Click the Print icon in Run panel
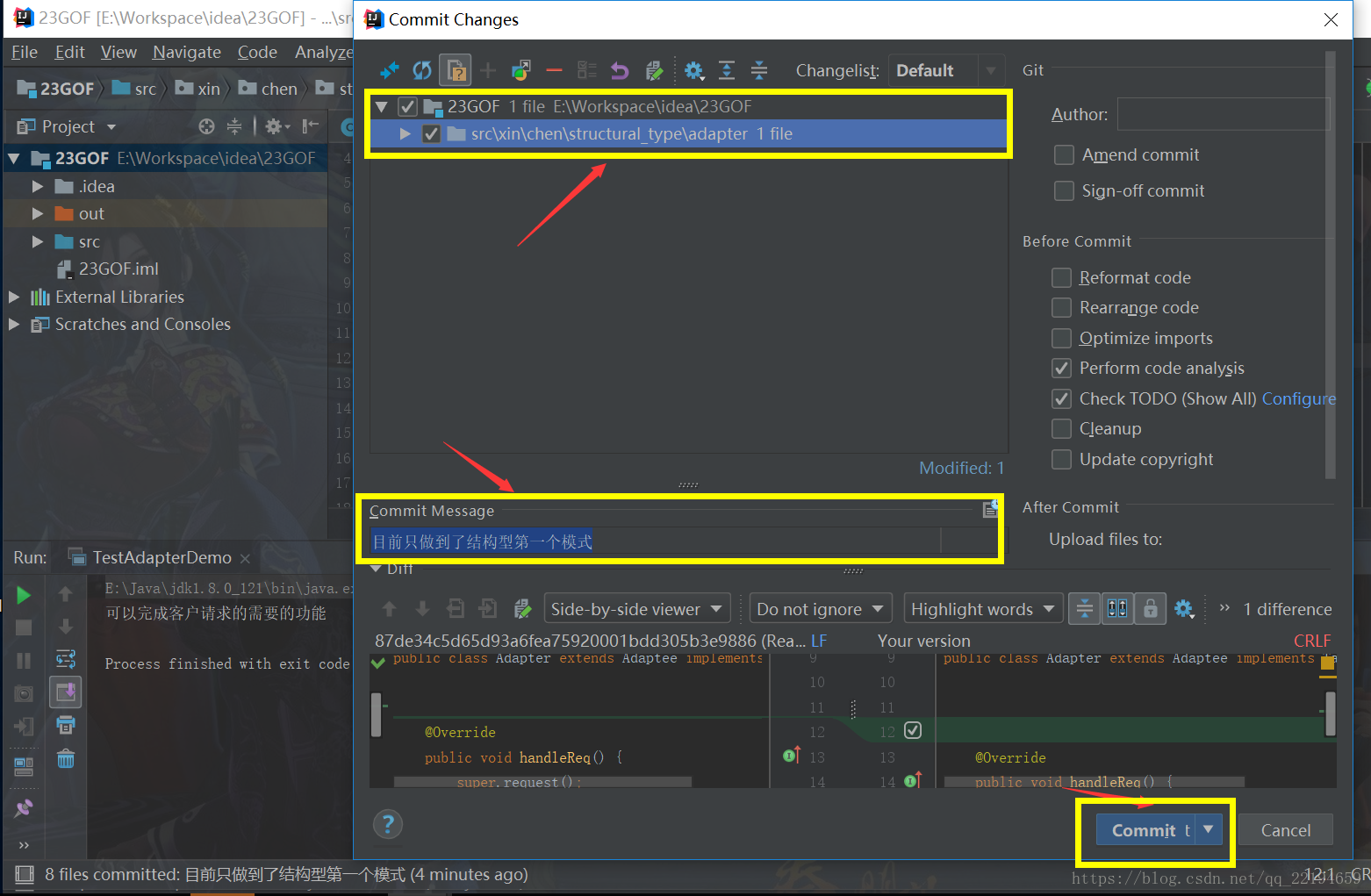This screenshot has height=896, width=1371. (x=66, y=725)
